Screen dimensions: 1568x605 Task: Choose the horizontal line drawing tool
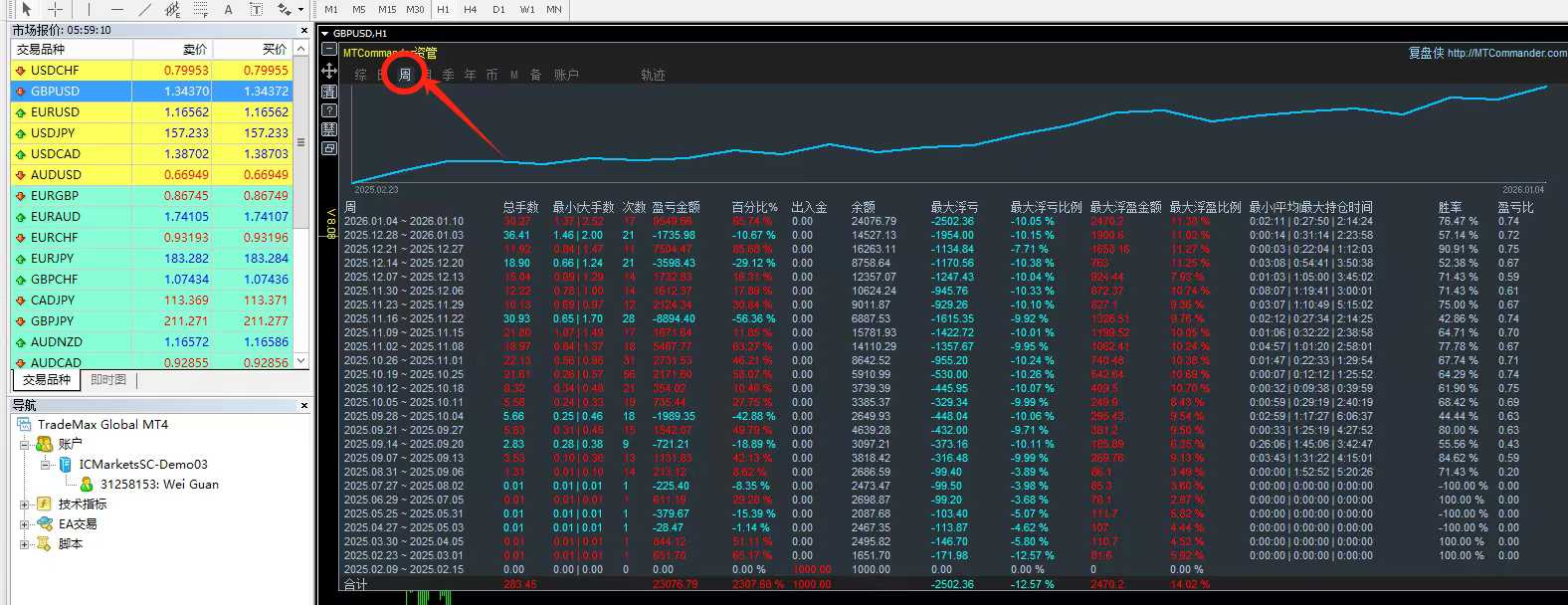coord(117,9)
